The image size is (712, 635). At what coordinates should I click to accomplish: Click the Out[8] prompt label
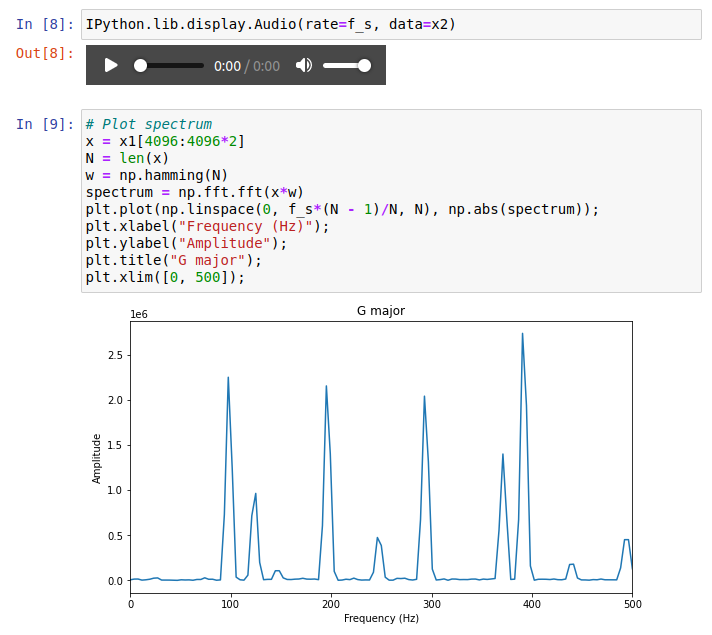[x=44, y=53]
